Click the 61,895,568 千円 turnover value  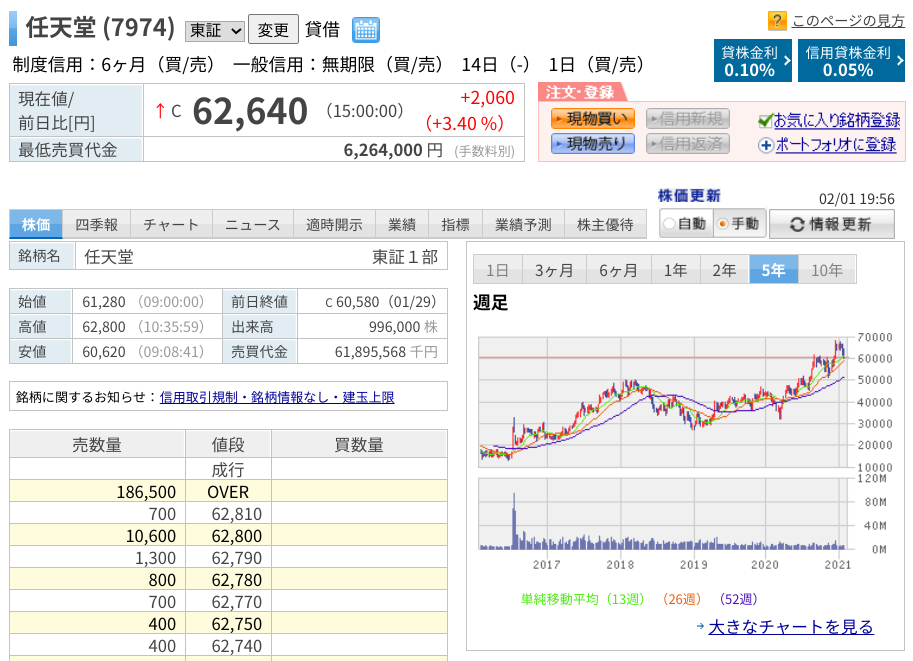[386, 352]
